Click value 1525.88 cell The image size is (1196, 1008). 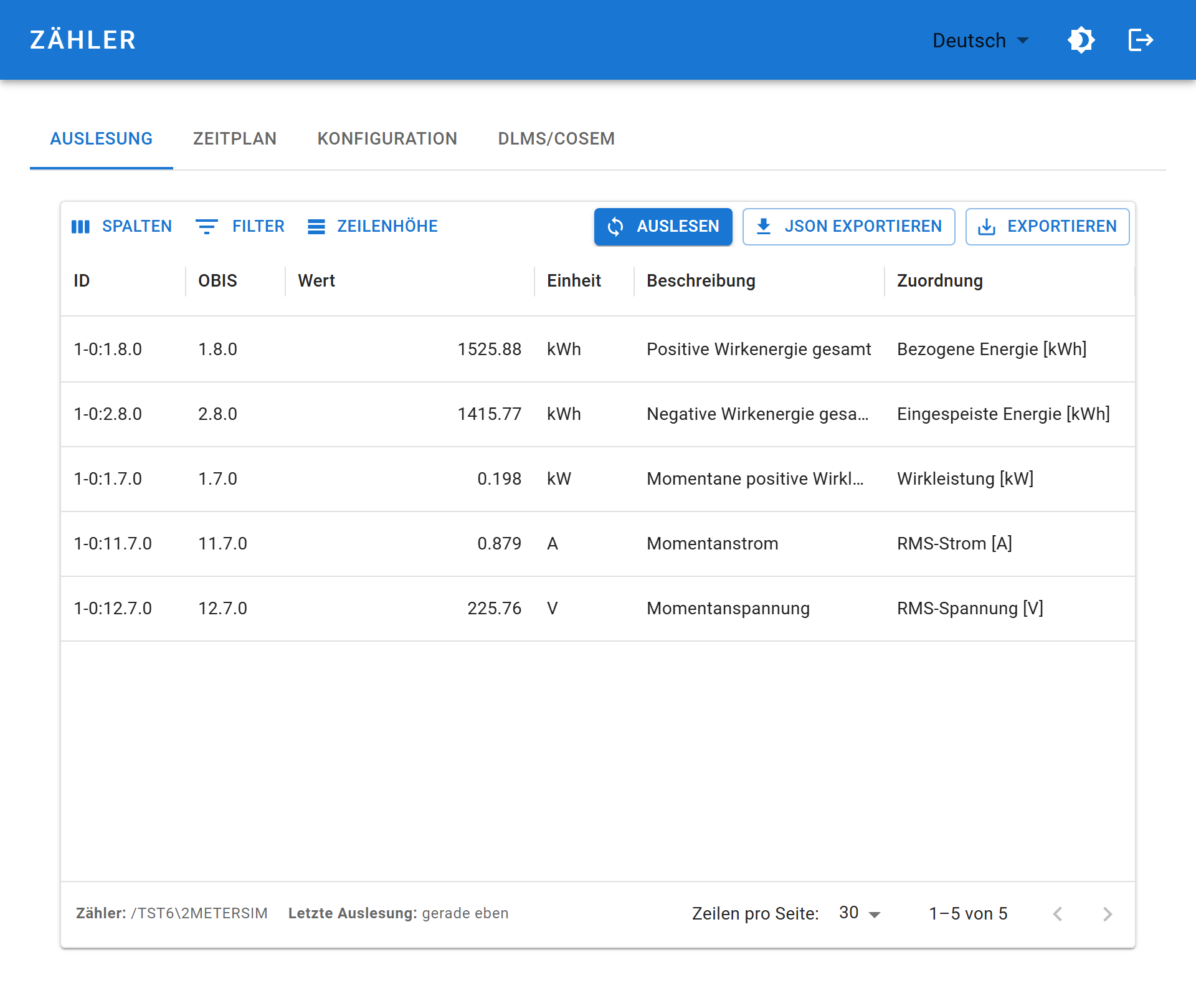(410, 349)
